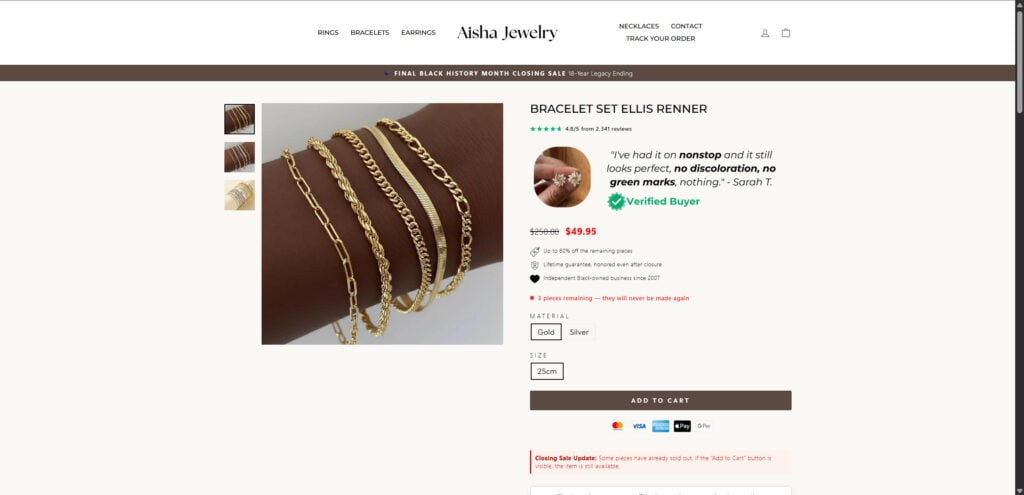
Task: Click the Apple Pay icon
Action: pyautogui.click(x=682, y=426)
